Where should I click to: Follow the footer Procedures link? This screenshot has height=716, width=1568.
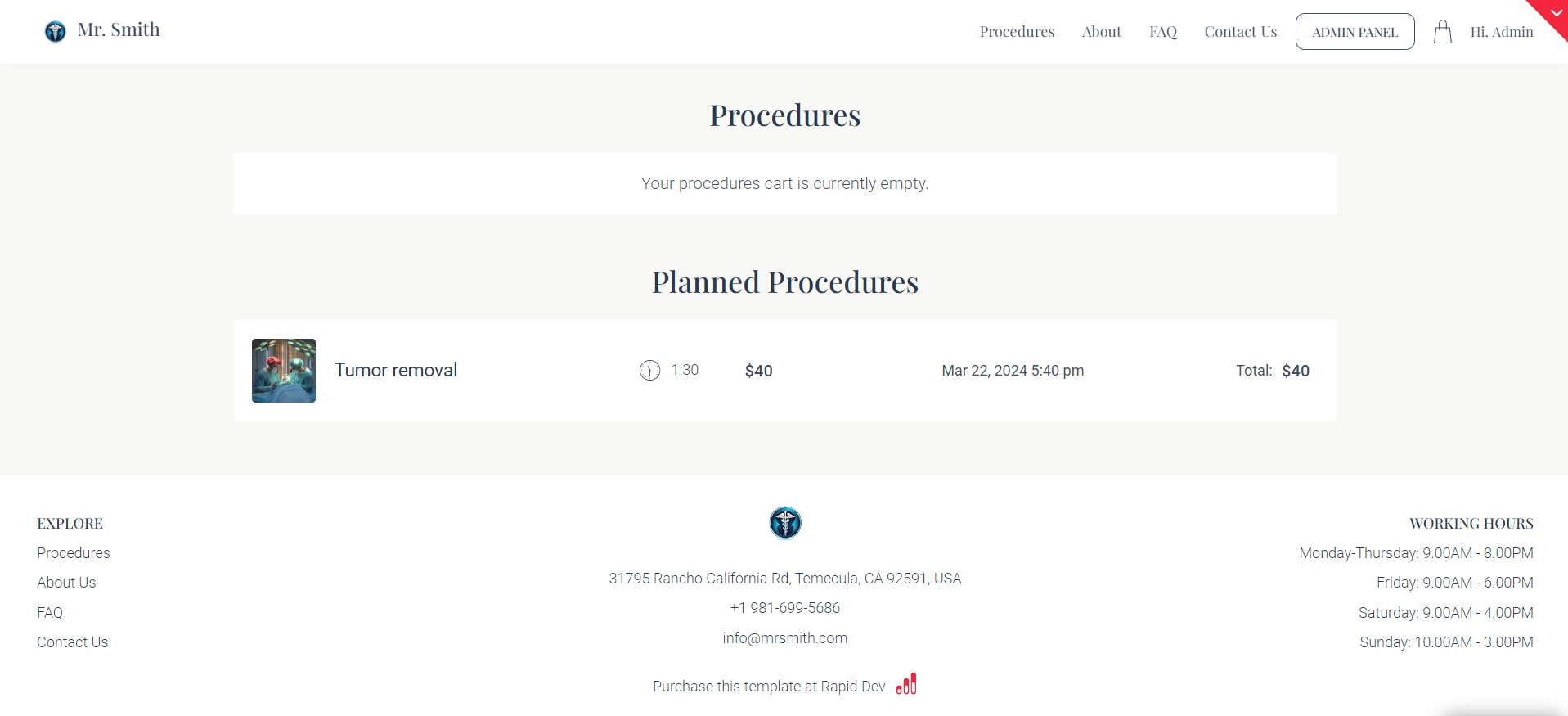pyautogui.click(x=74, y=553)
